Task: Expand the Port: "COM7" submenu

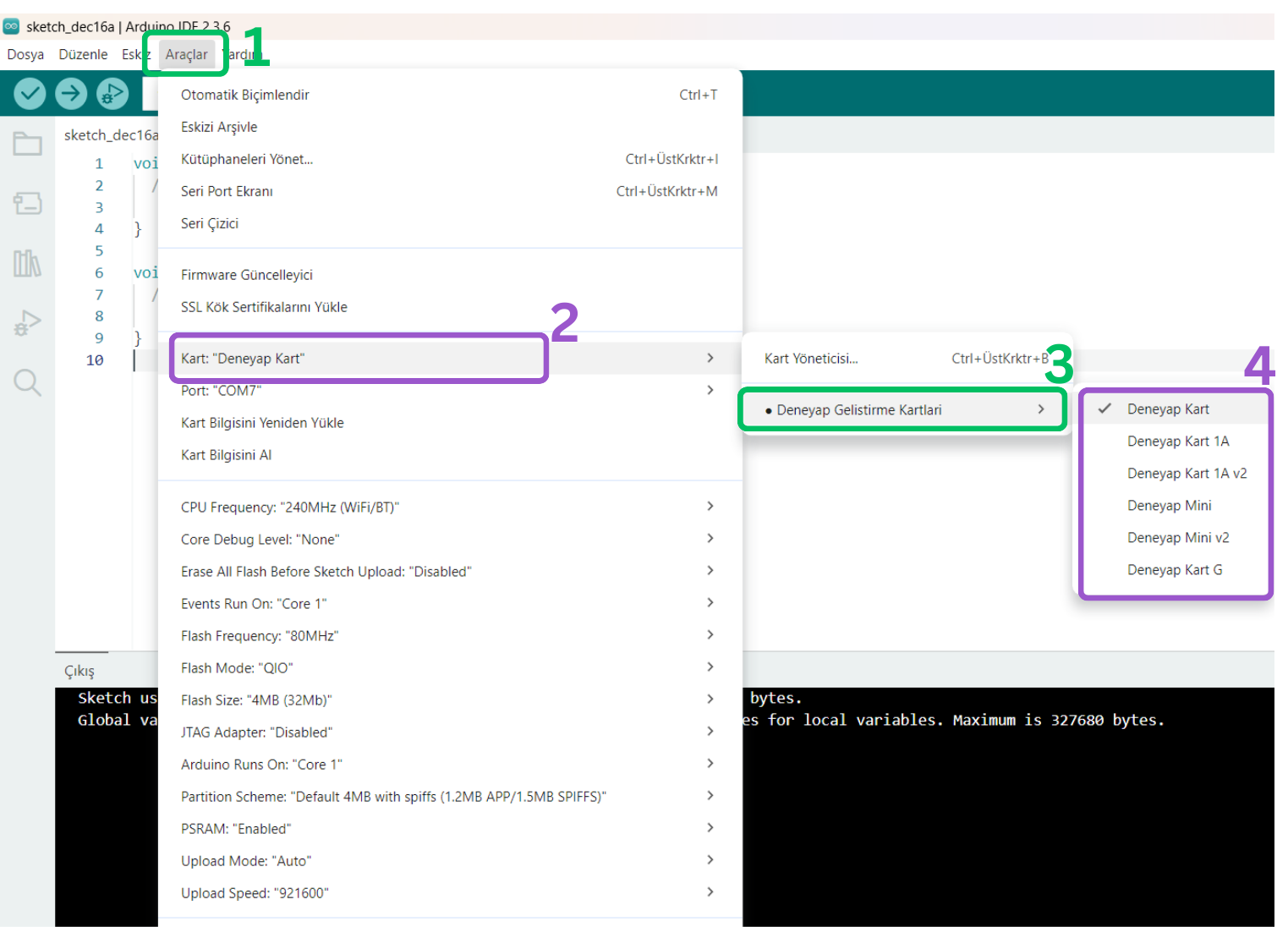Action: pos(450,391)
